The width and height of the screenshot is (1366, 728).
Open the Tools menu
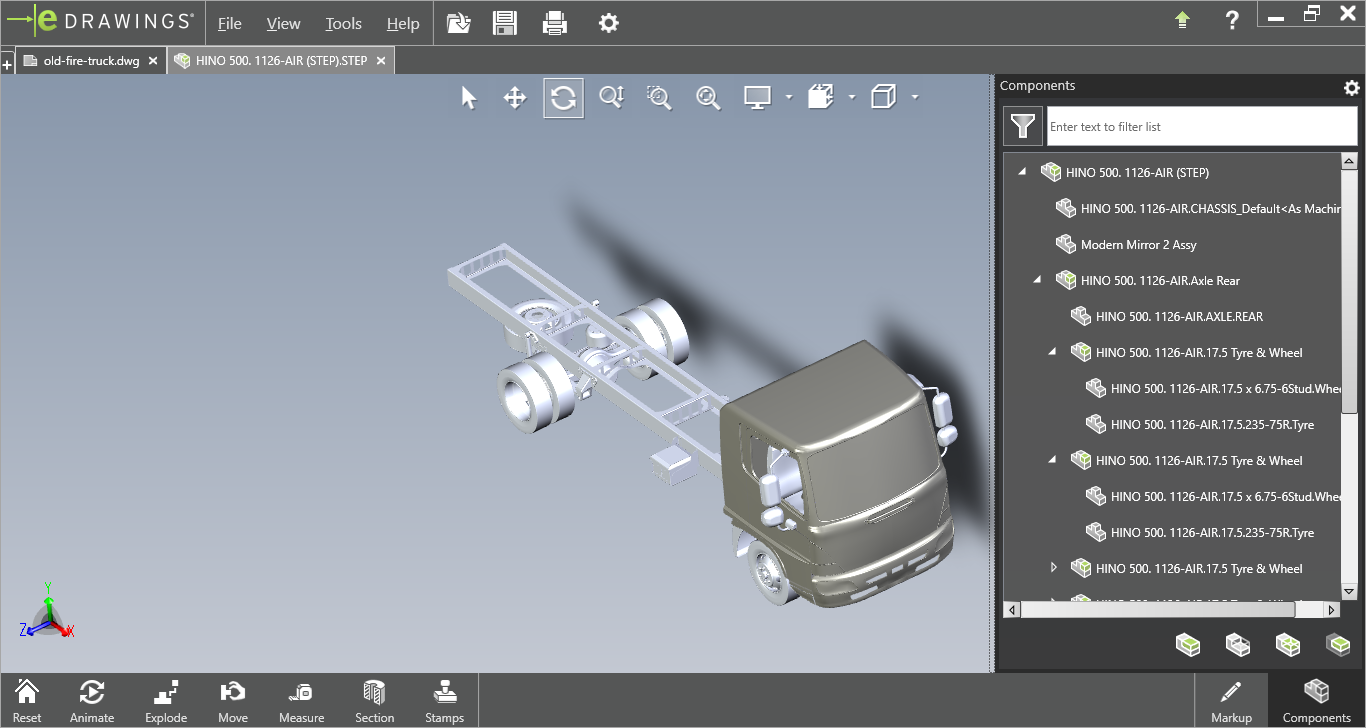point(343,24)
